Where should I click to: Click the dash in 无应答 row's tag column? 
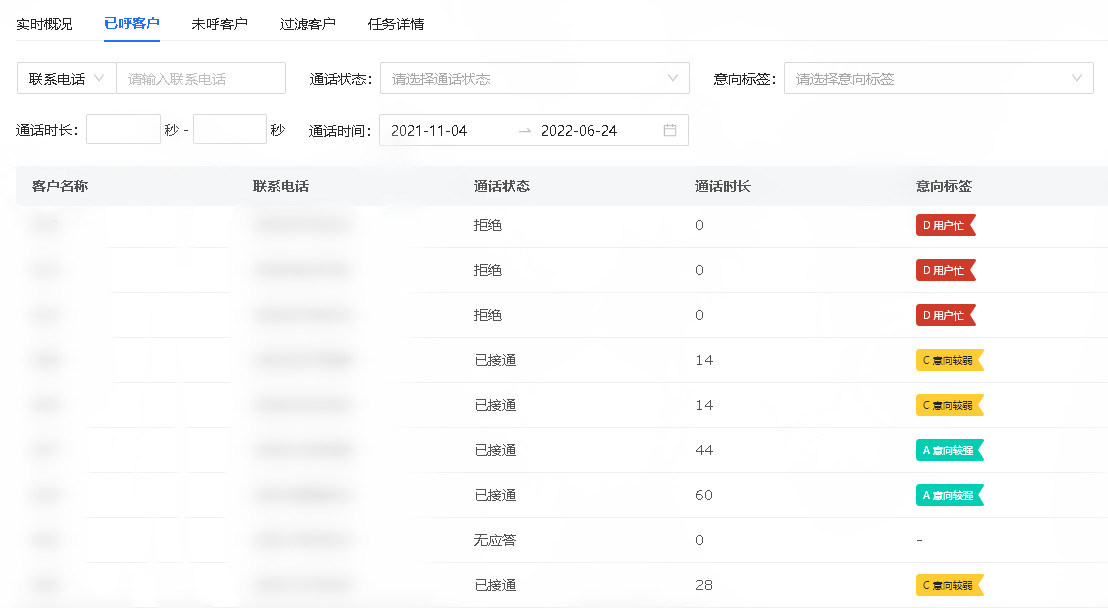tap(919, 540)
